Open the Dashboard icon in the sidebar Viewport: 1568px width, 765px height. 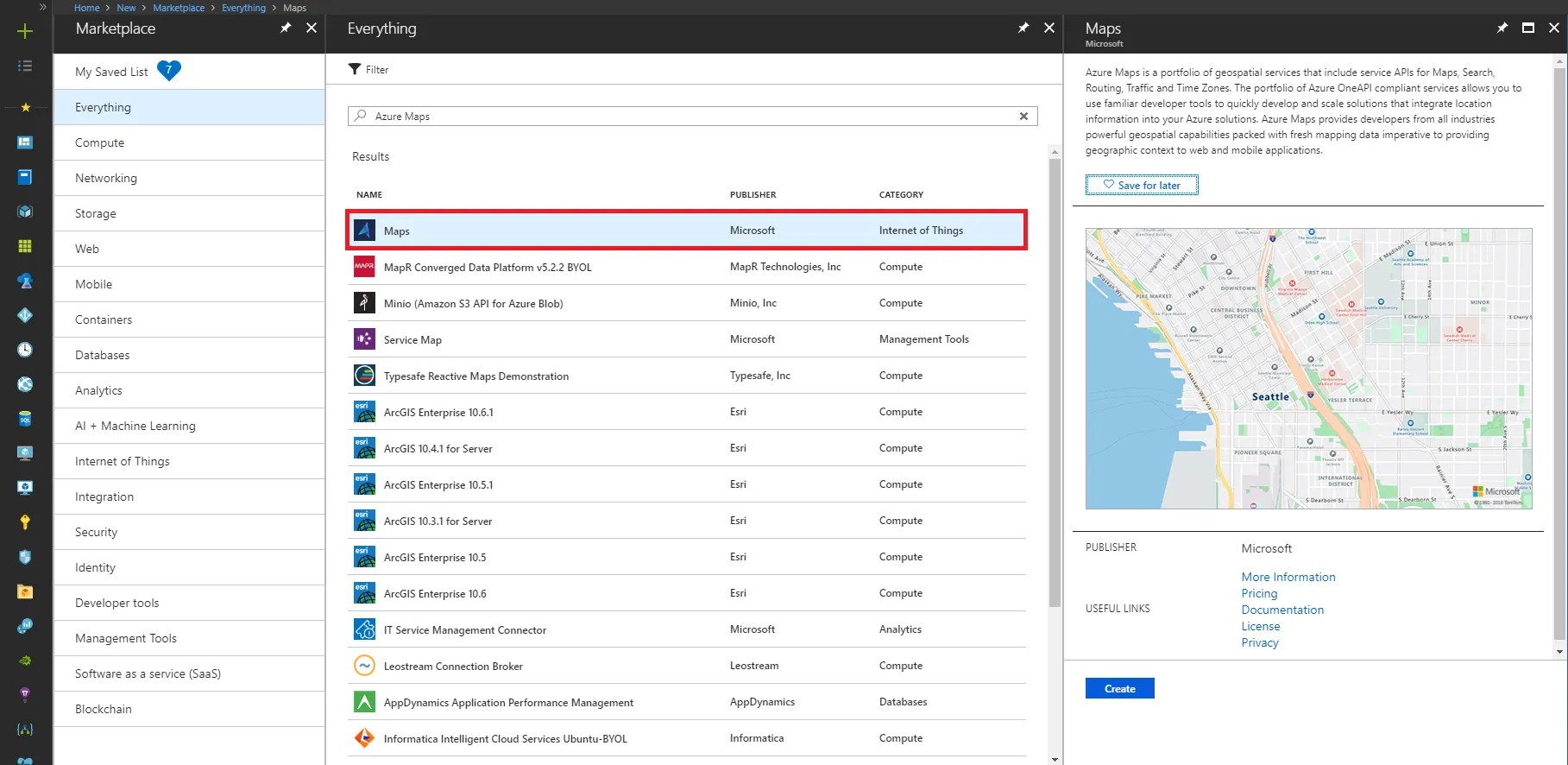25,142
